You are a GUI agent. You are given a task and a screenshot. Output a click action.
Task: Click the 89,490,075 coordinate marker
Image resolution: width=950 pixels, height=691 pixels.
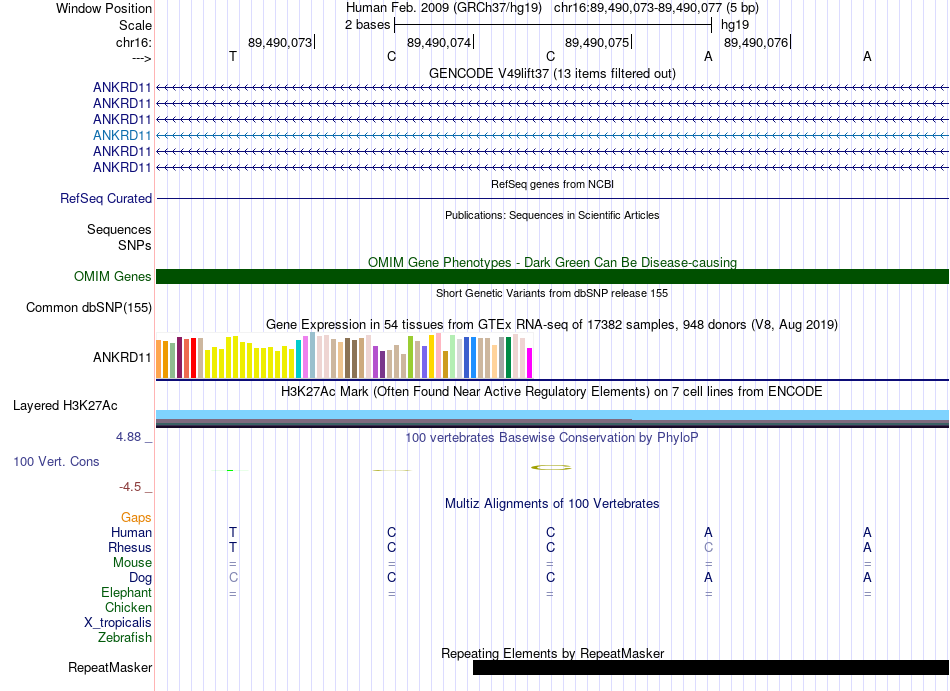(x=597, y=42)
